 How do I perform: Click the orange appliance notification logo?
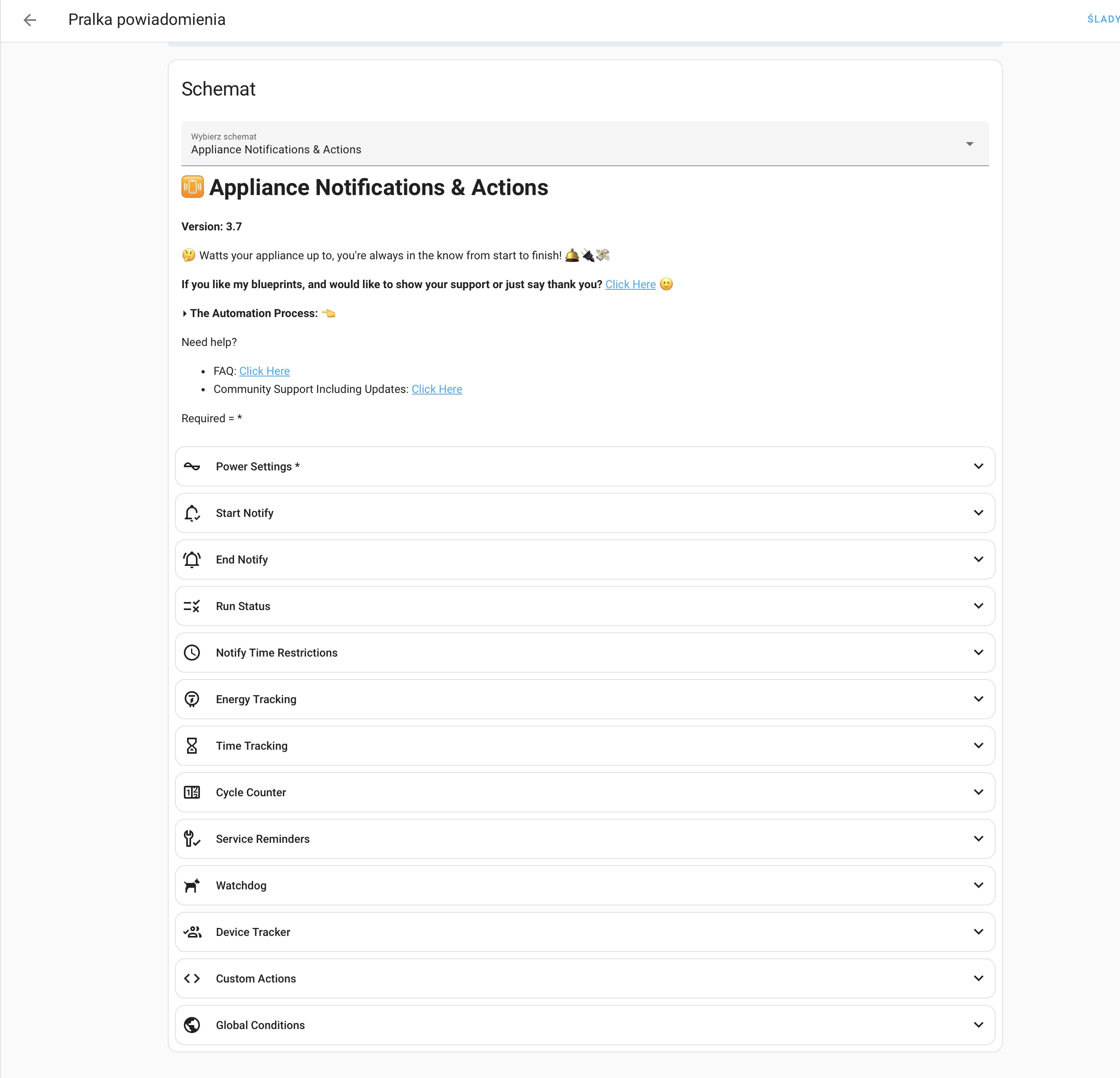point(193,187)
